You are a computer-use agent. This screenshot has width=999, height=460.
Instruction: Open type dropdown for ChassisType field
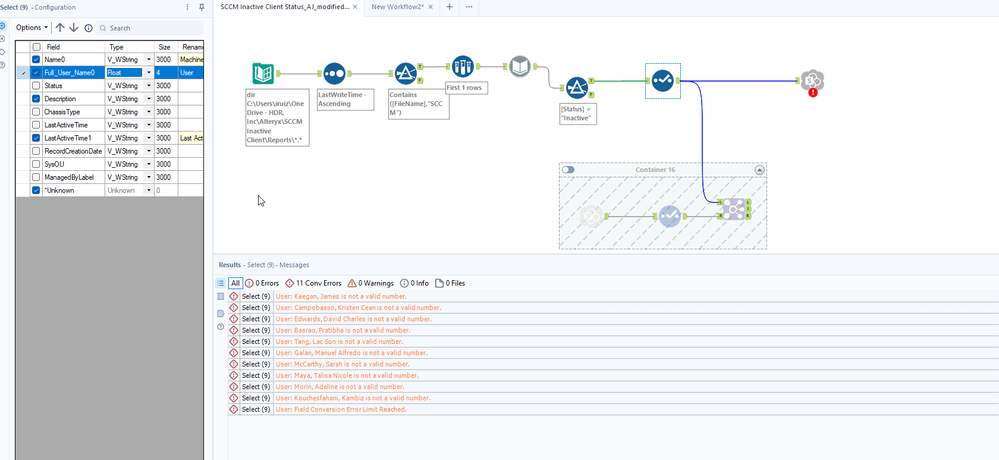149,111
